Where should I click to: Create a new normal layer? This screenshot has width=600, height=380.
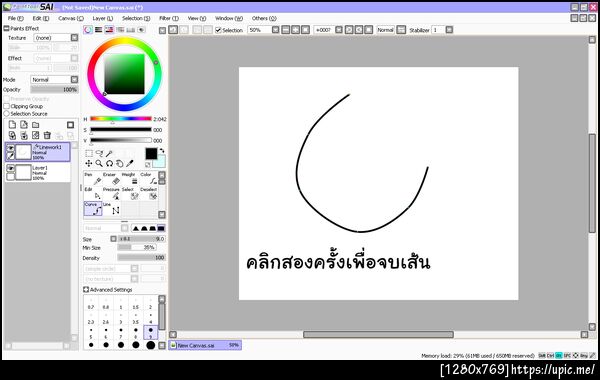[12, 125]
